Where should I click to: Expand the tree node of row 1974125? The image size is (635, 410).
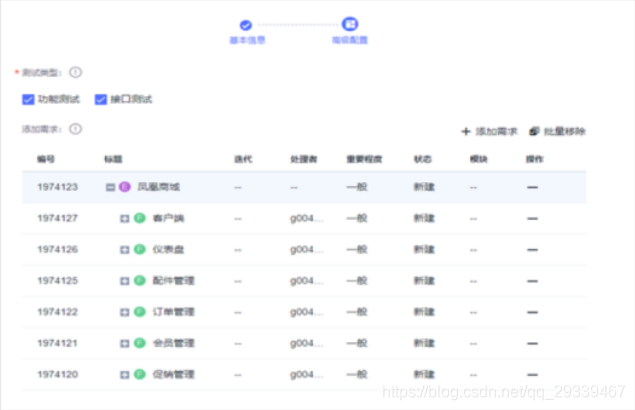coord(125,281)
